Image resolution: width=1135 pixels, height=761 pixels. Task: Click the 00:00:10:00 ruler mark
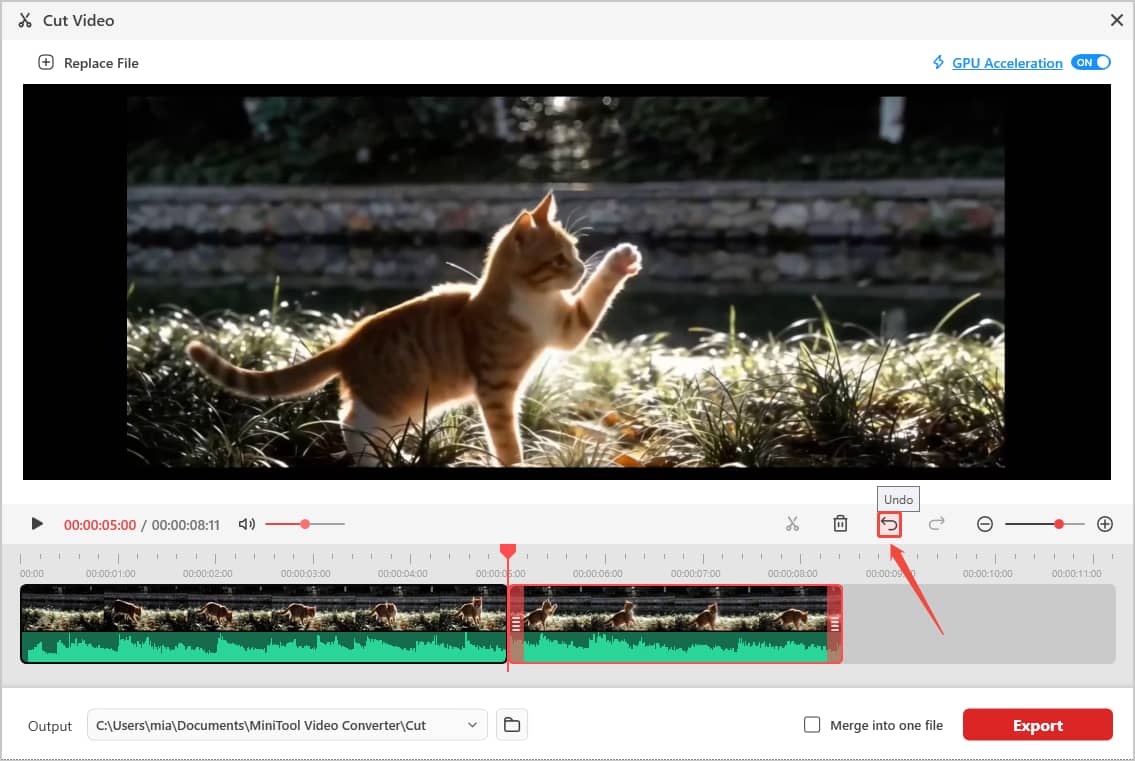[x=987, y=573]
